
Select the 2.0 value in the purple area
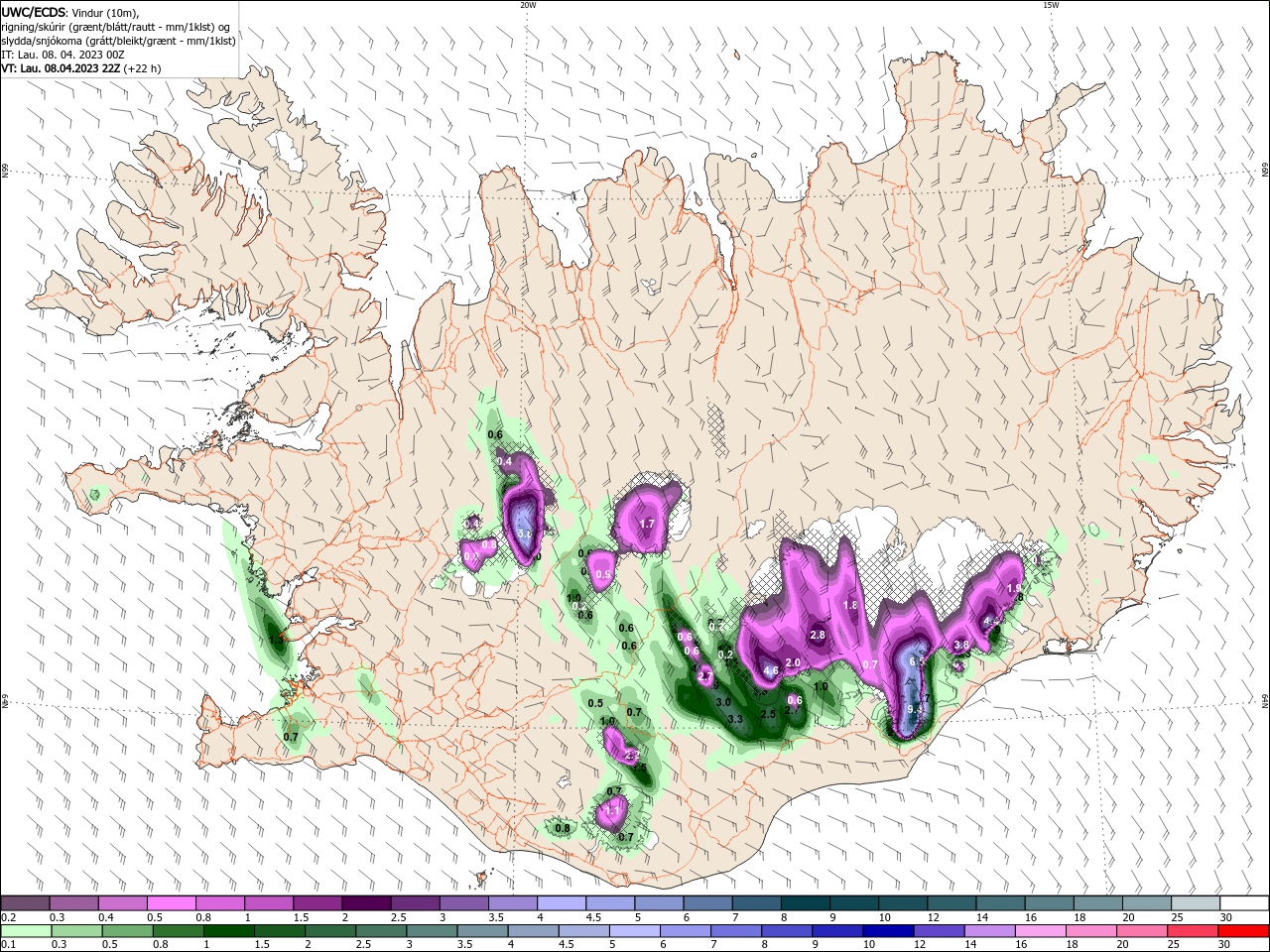pos(793,662)
